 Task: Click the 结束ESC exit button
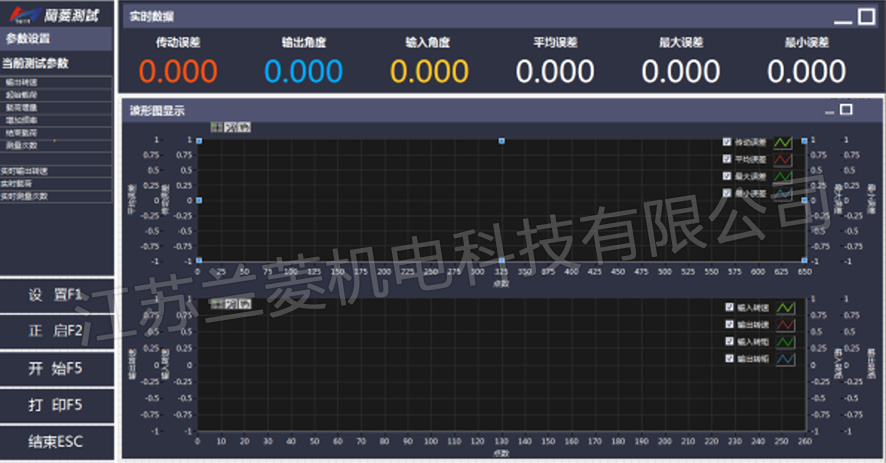[x=58, y=441]
